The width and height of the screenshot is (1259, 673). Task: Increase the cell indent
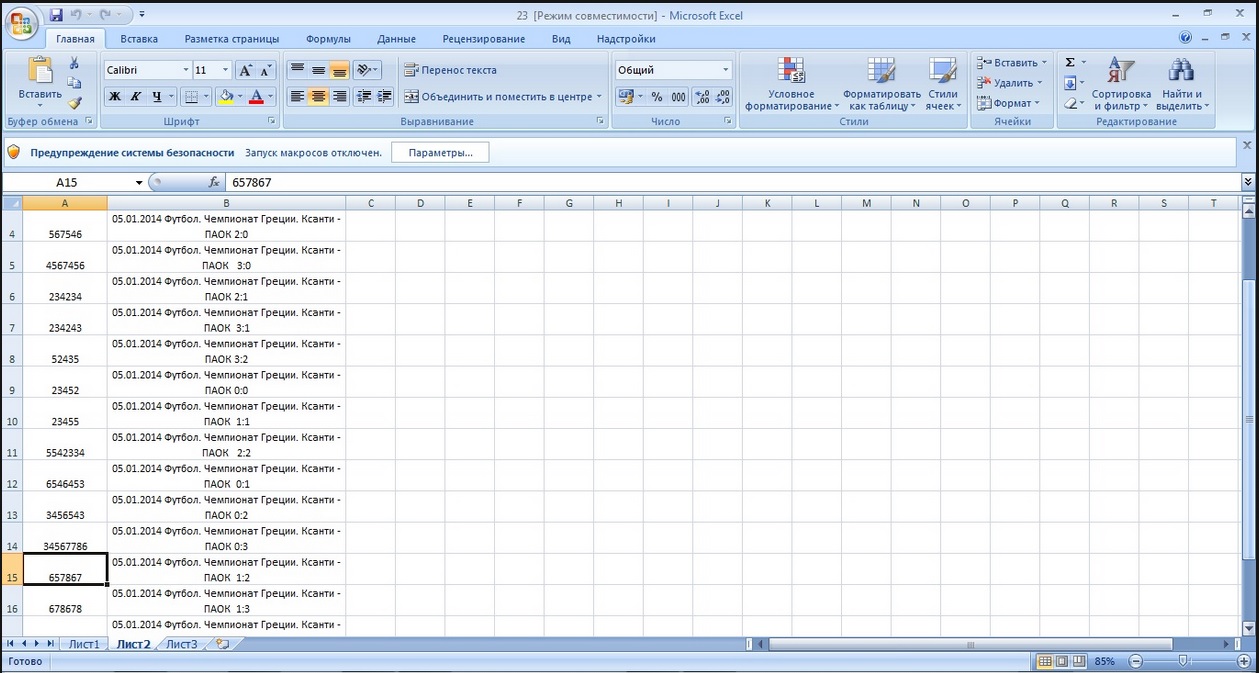pyautogui.click(x=384, y=97)
